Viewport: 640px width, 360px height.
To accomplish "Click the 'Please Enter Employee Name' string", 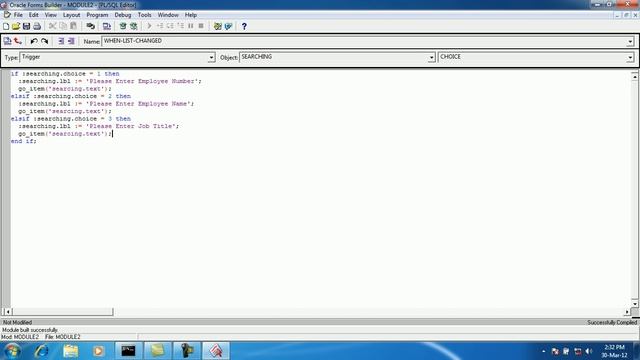I will 138,104.
